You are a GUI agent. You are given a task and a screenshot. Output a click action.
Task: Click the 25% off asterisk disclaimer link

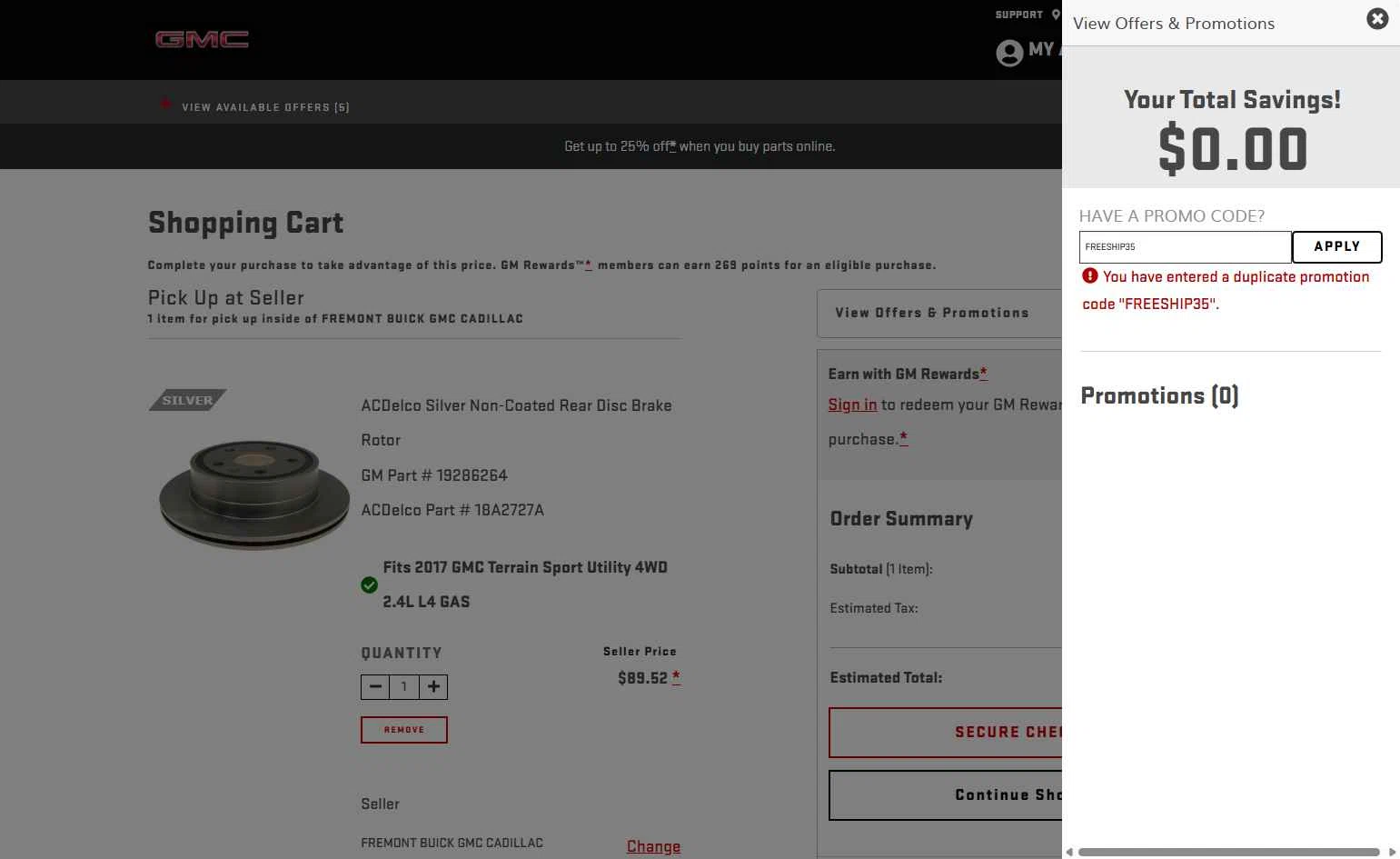[672, 145]
